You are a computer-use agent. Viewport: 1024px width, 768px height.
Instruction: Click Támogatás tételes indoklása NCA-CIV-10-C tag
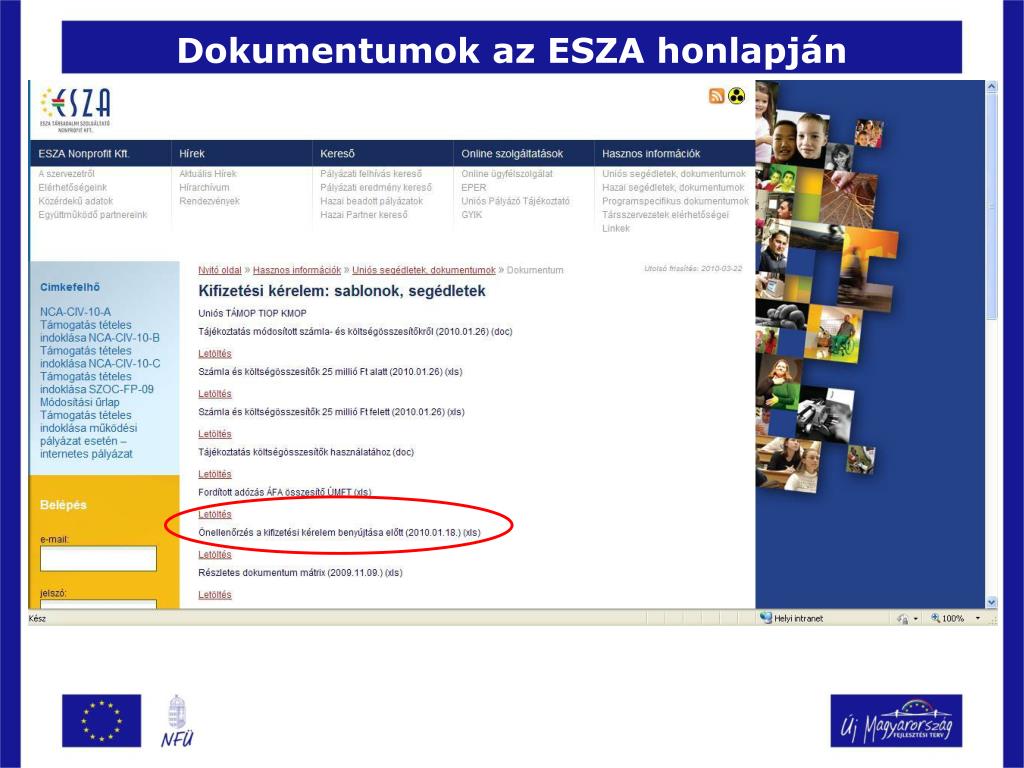click(100, 357)
